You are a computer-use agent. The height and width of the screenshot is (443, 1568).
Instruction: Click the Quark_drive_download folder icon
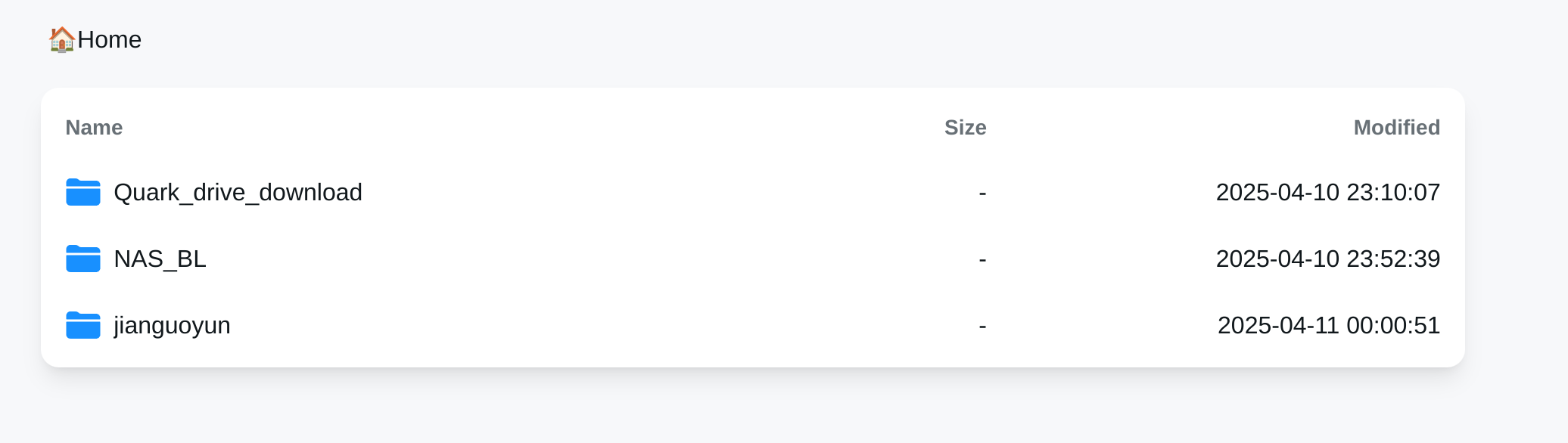click(x=83, y=193)
